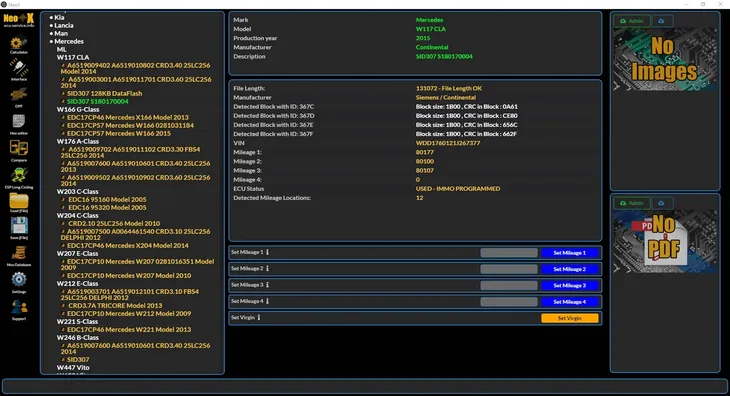Select A6519009402 CRD3.40 Model 2014 entry
This screenshot has height=396, width=730.
[135, 68]
